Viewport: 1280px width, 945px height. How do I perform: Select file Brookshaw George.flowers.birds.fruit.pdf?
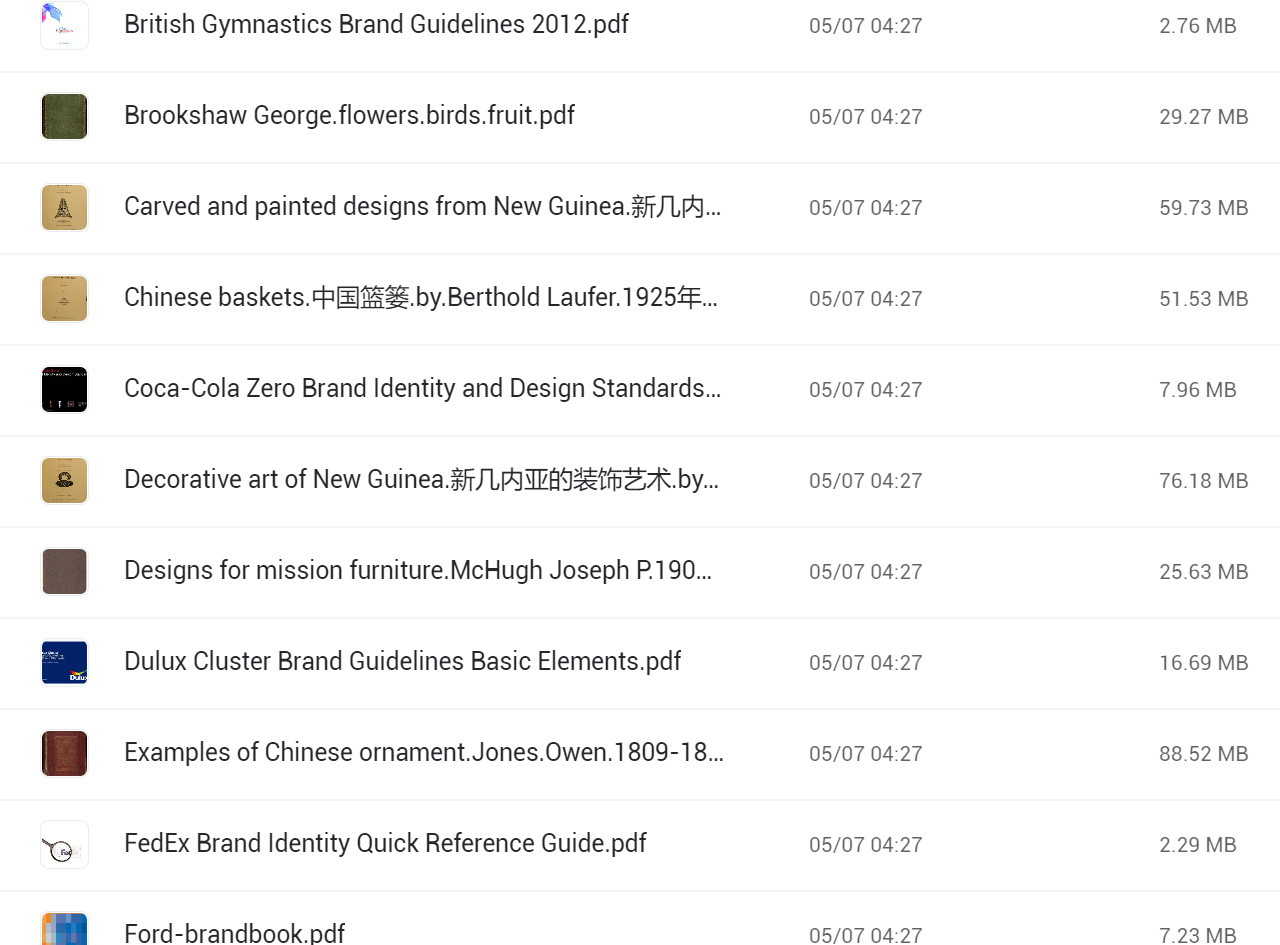click(x=349, y=115)
